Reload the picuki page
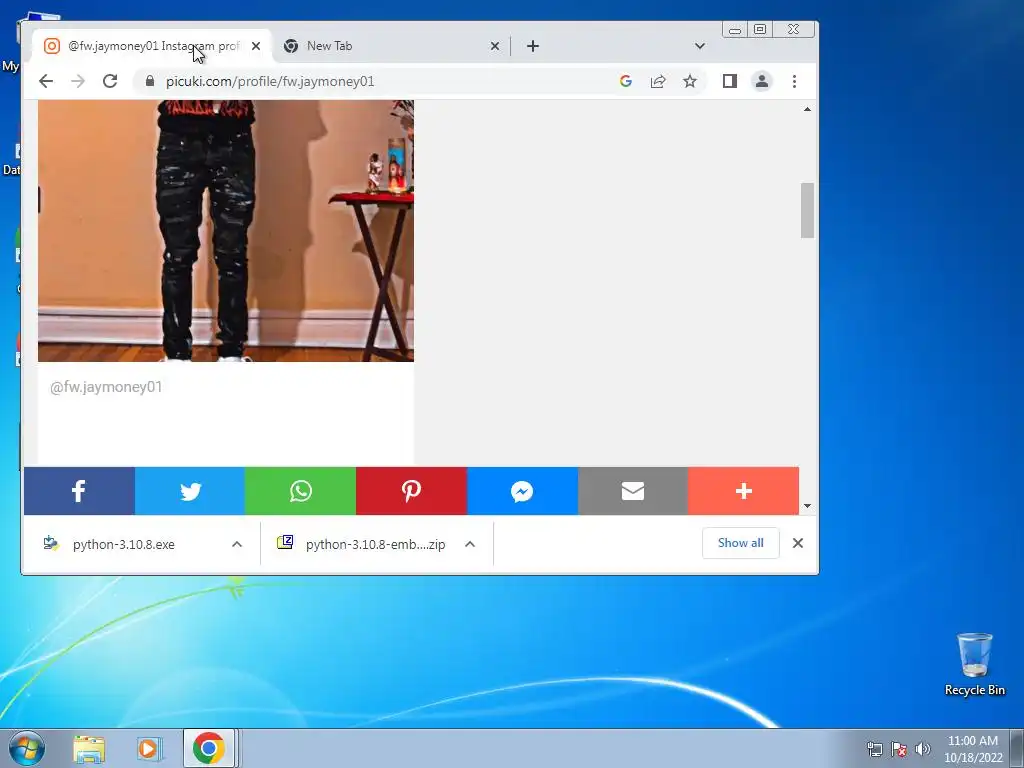The width and height of the screenshot is (1024, 768). 110,81
